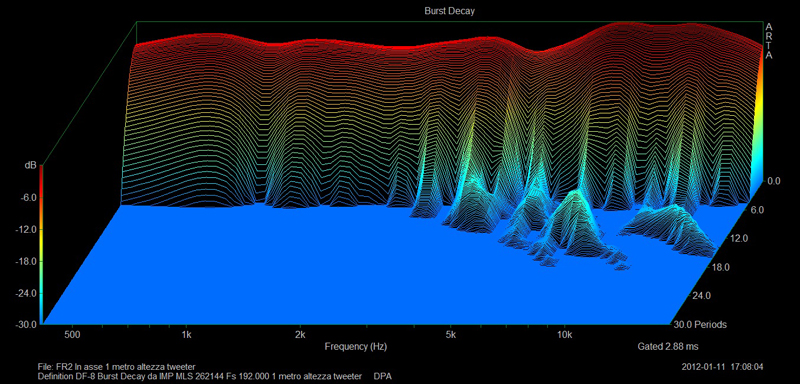Click the vertical ARTA logo text
The width and height of the screenshot is (800, 384).
tap(768, 41)
